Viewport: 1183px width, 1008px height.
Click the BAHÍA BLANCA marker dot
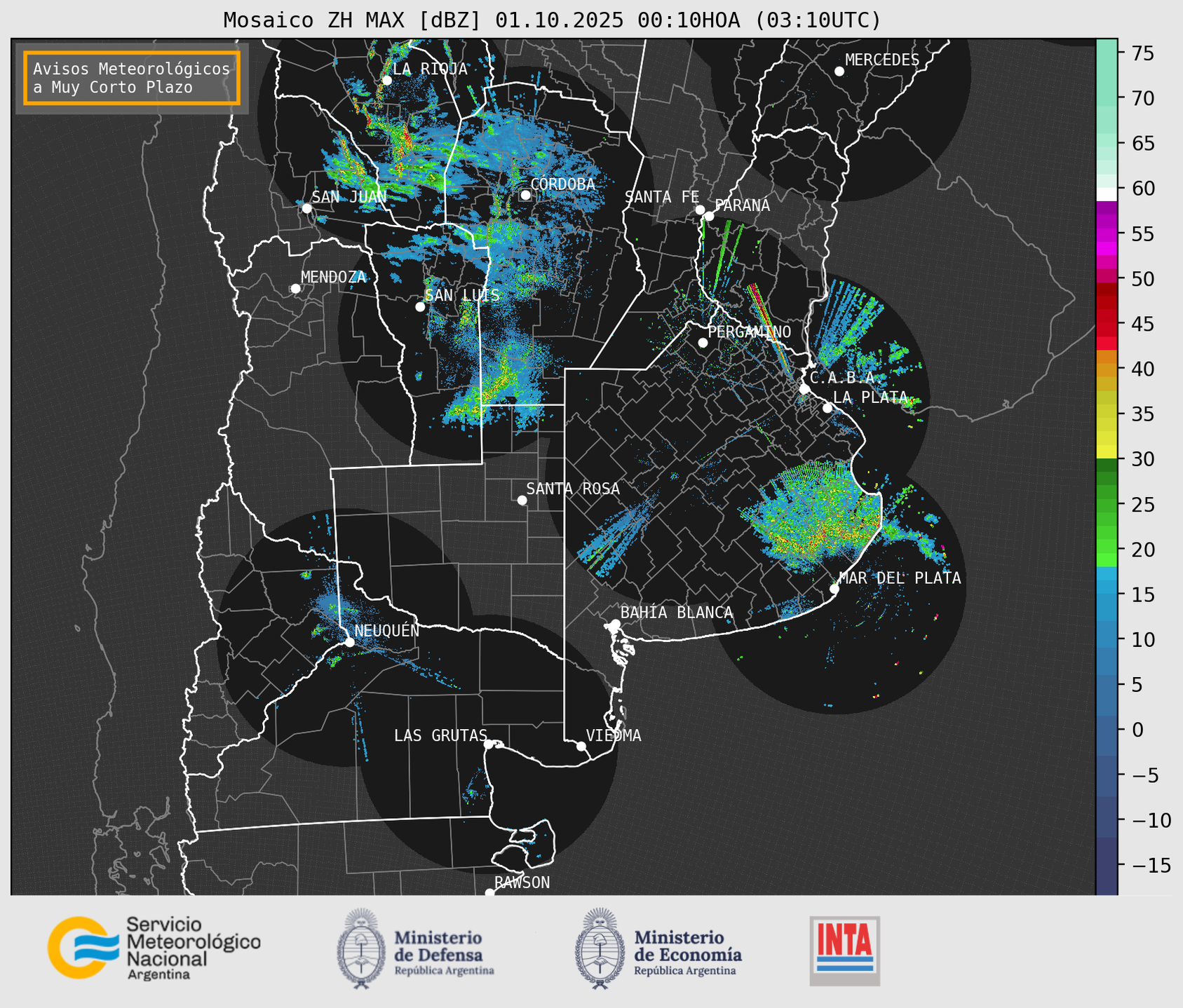click(x=615, y=624)
